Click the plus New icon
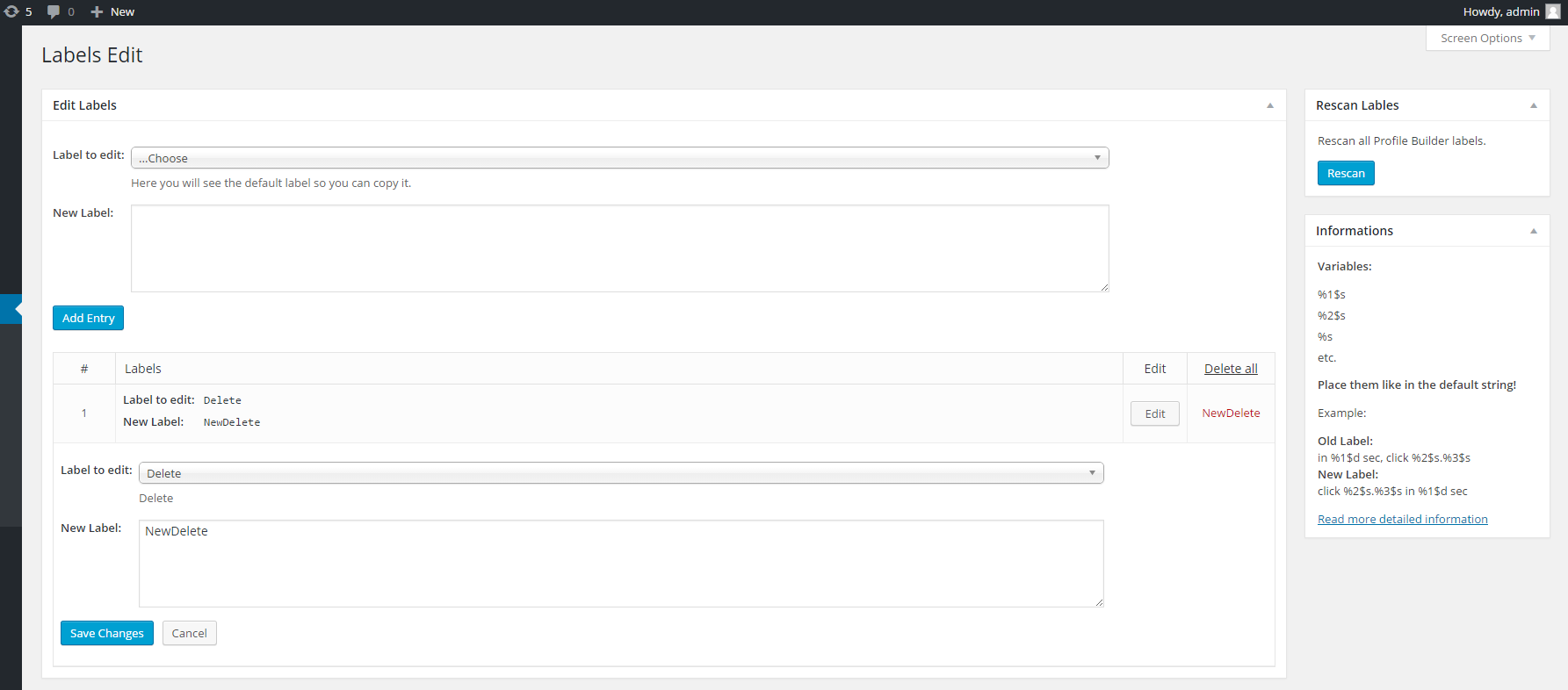 tap(98, 11)
